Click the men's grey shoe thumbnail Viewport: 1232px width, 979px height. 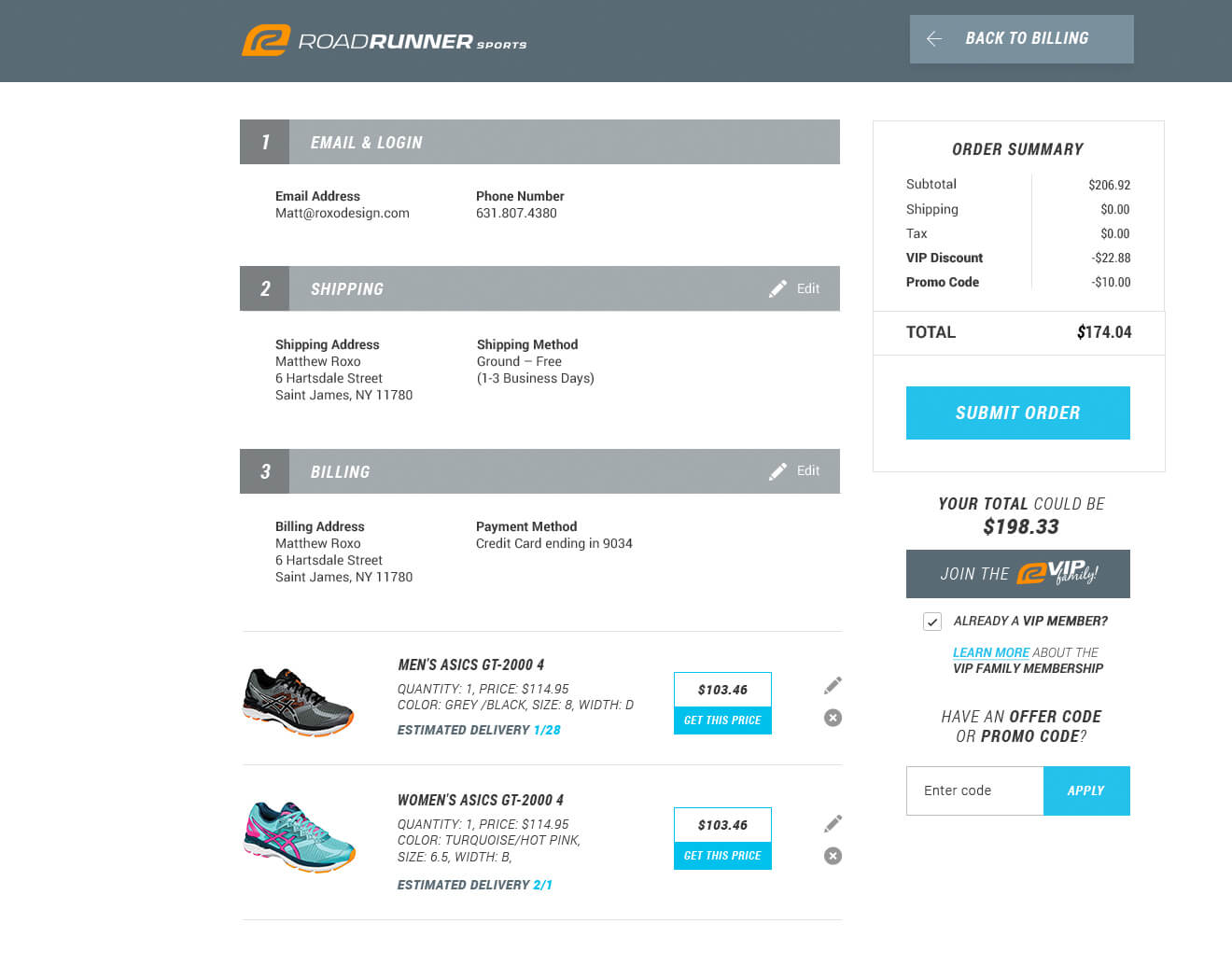tap(299, 701)
